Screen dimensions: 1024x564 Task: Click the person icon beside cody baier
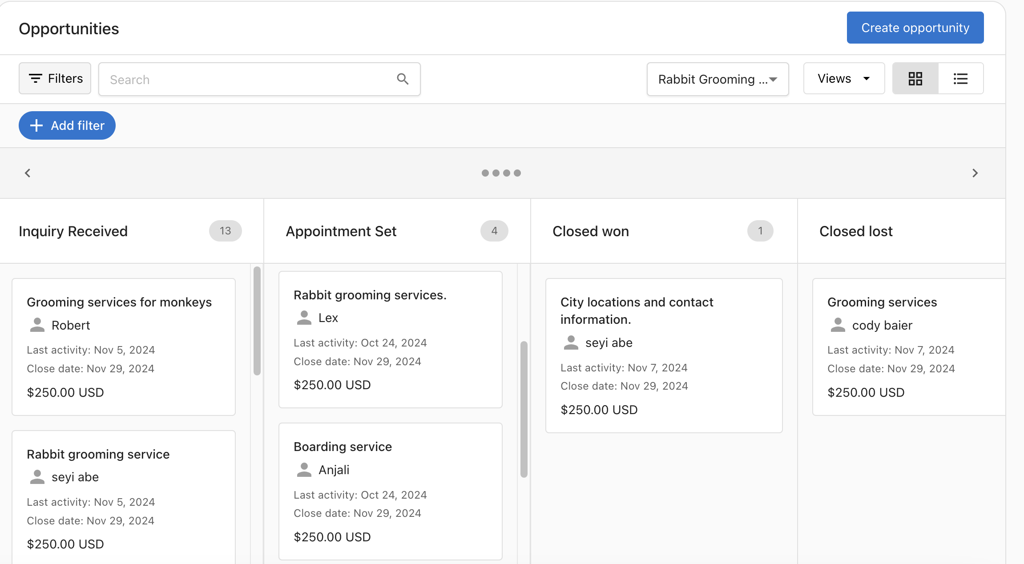point(838,325)
